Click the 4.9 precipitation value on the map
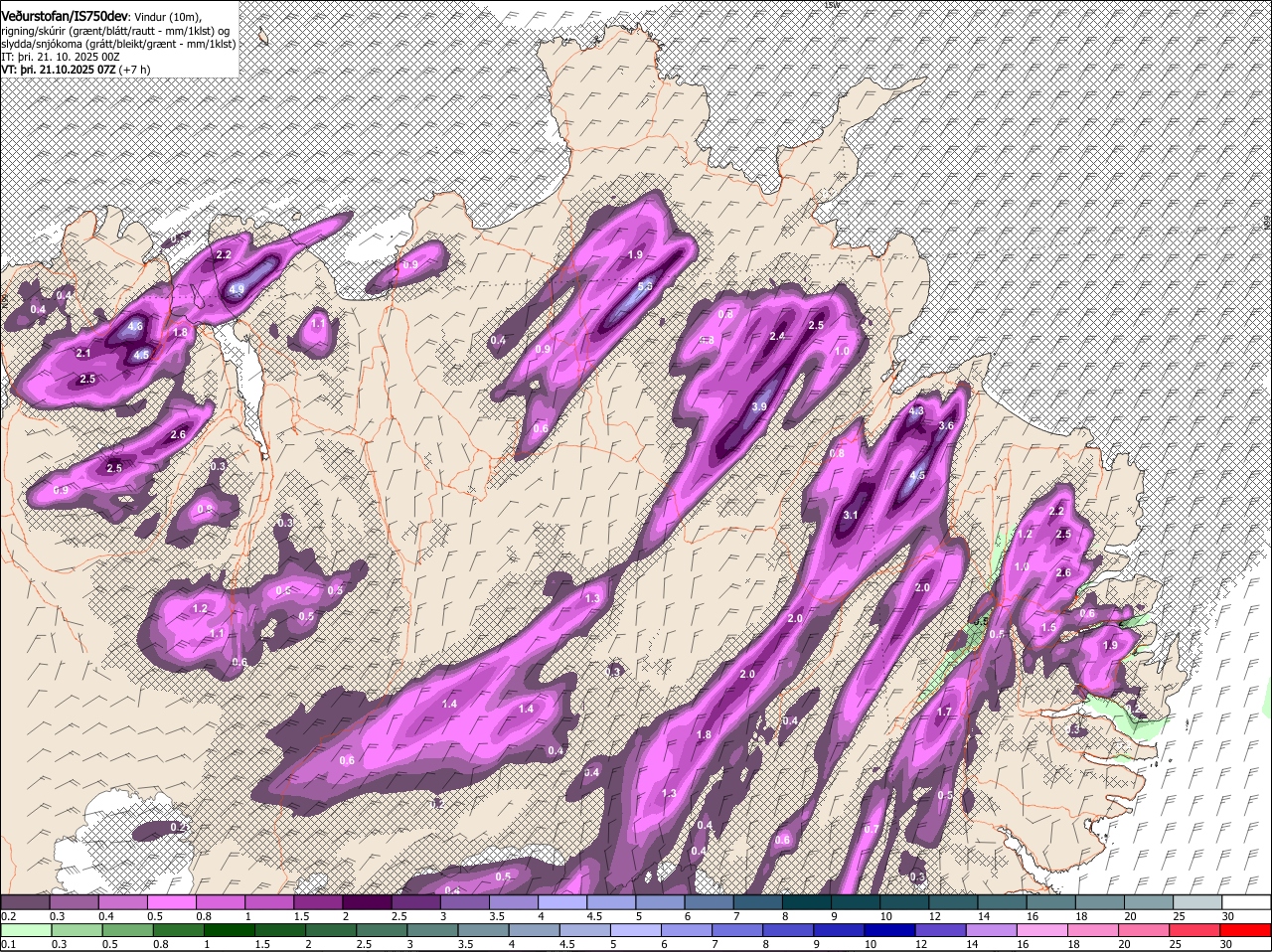 click(x=237, y=290)
